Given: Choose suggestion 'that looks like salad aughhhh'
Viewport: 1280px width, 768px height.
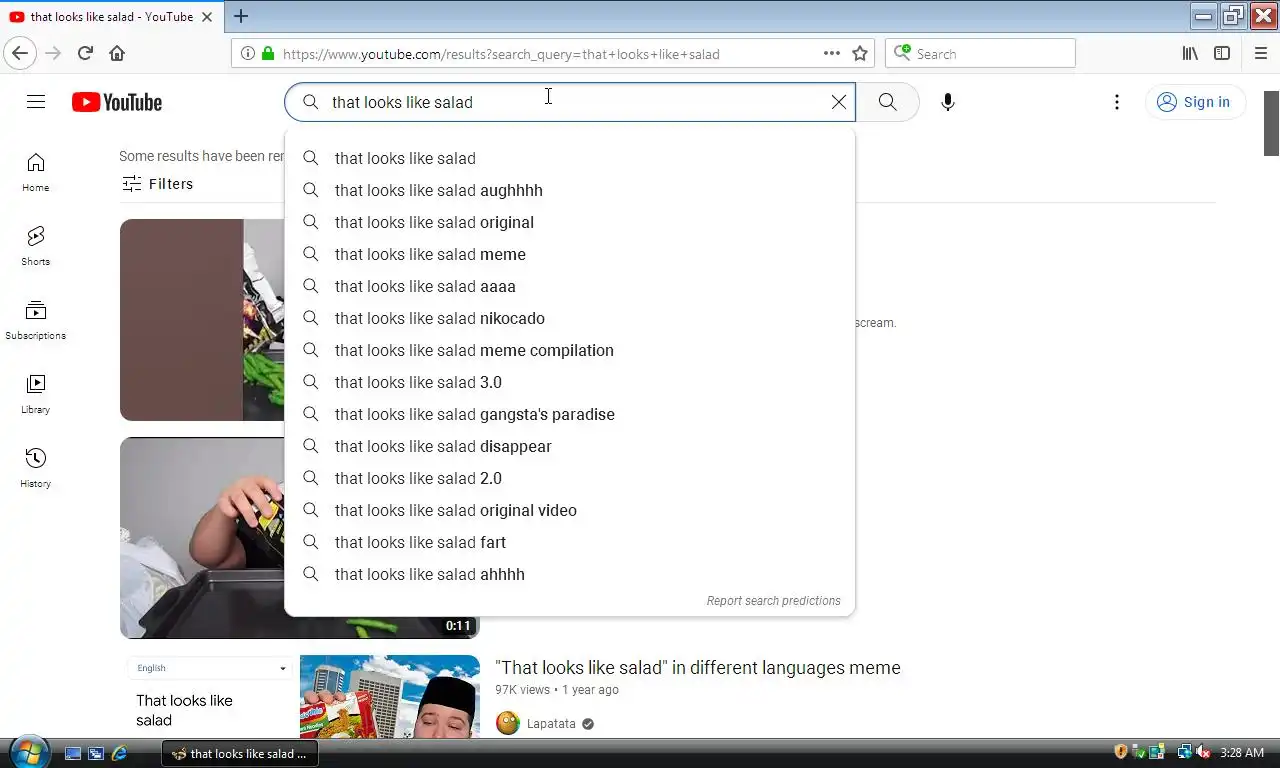Looking at the screenshot, I should (x=570, y=190).
